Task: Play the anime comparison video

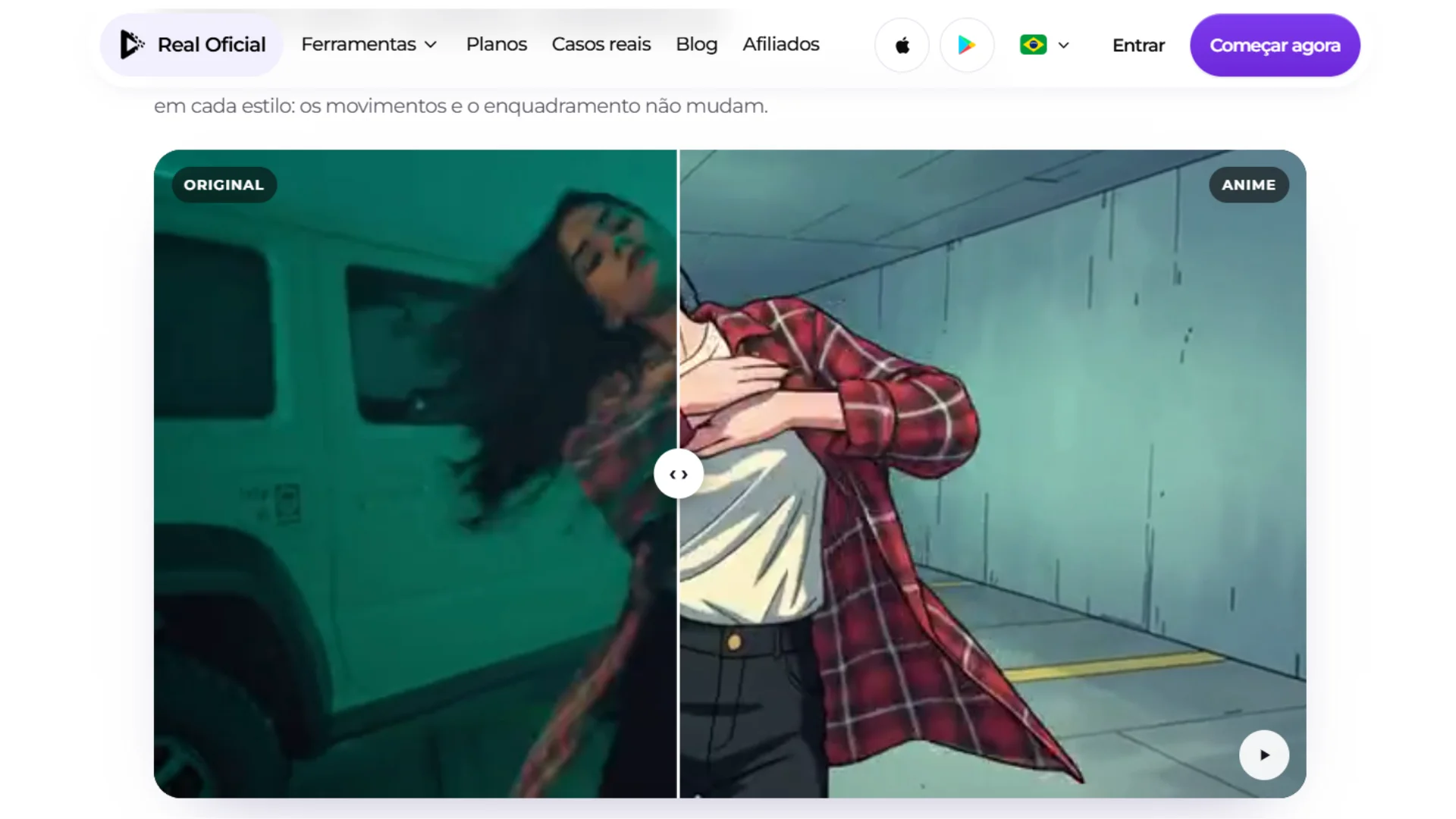Action: (x=1264, y=755)
